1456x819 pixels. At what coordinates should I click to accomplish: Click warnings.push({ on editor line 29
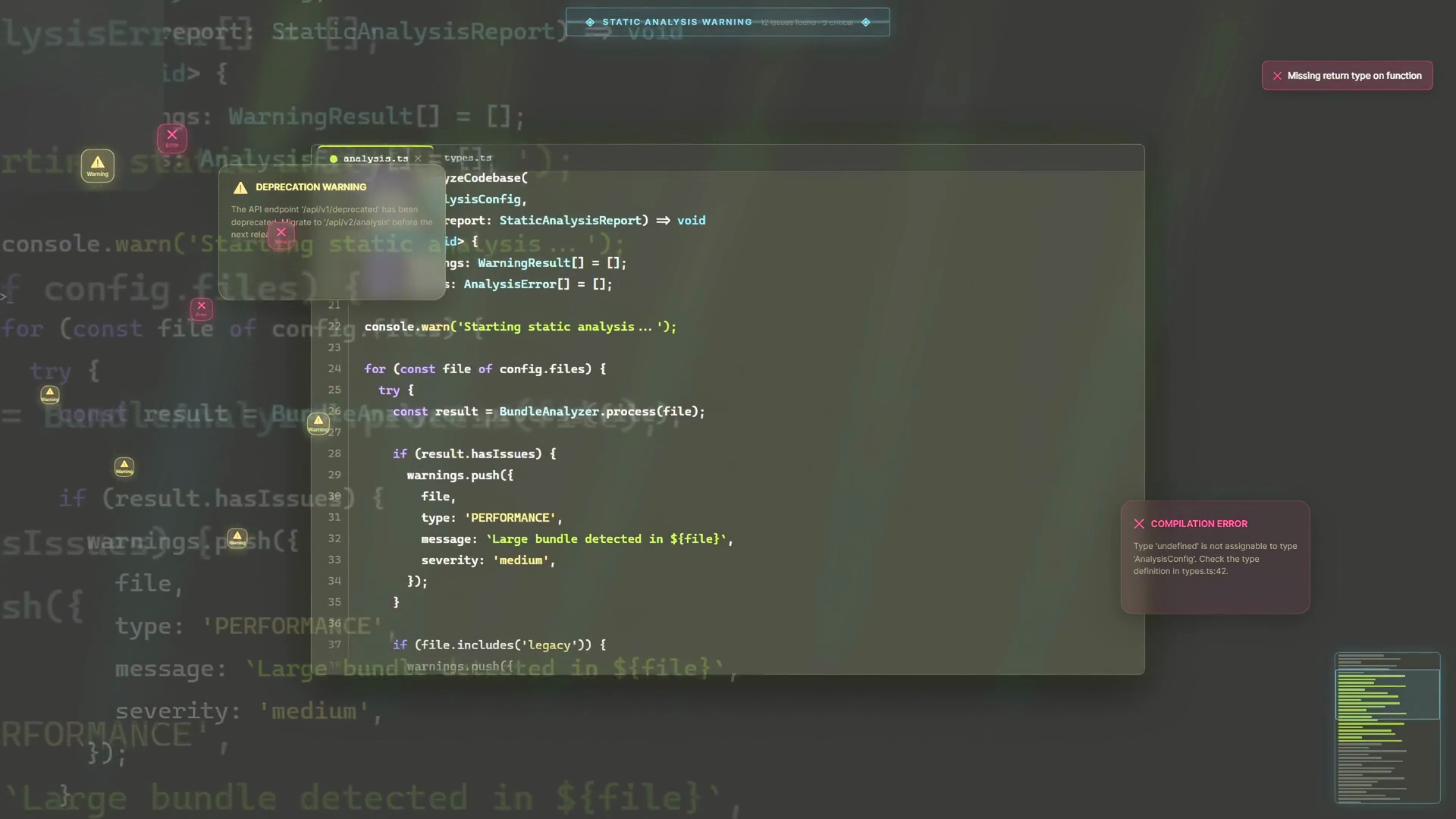(460, 475)
